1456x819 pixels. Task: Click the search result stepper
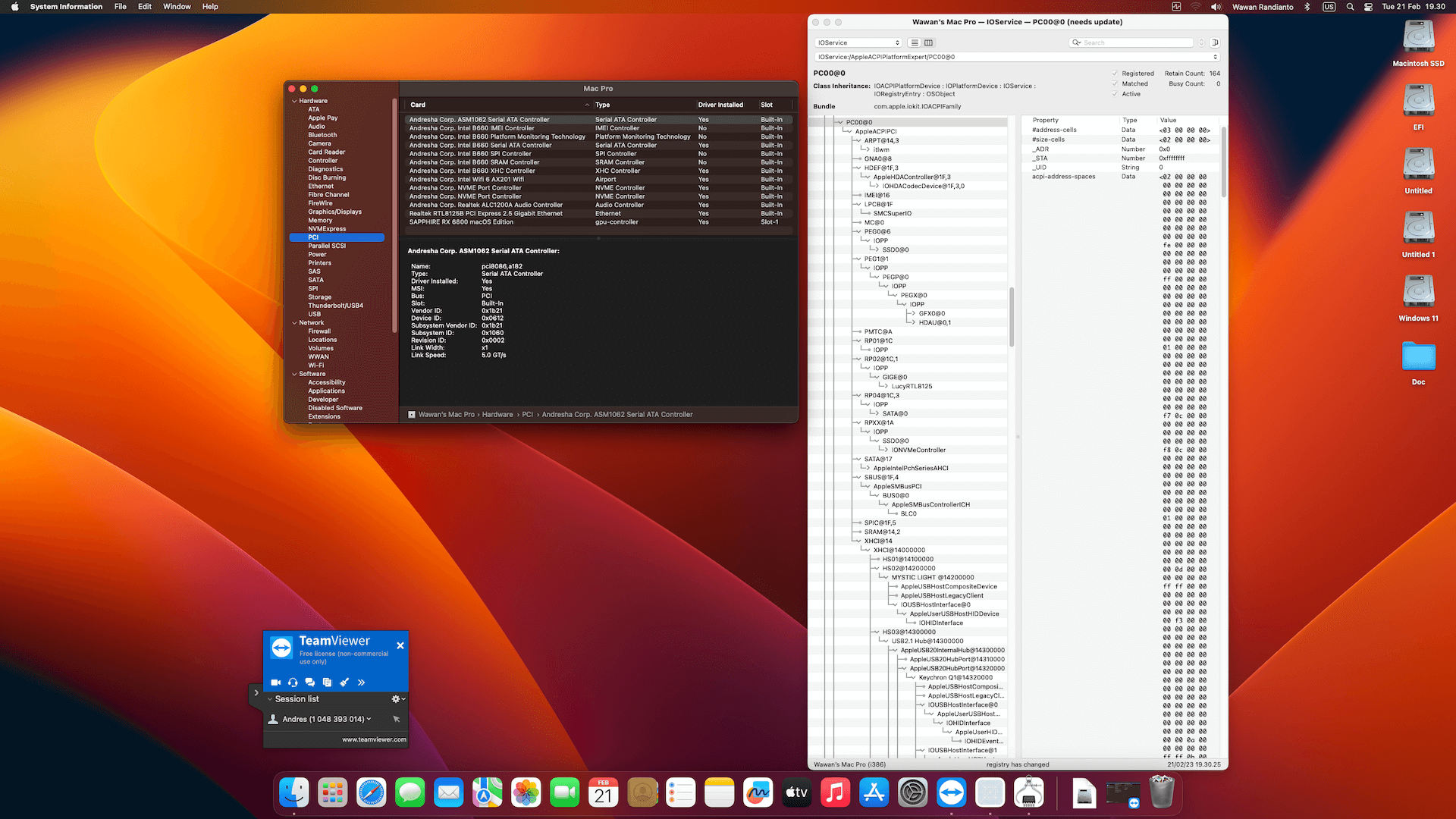(1201, 42)
